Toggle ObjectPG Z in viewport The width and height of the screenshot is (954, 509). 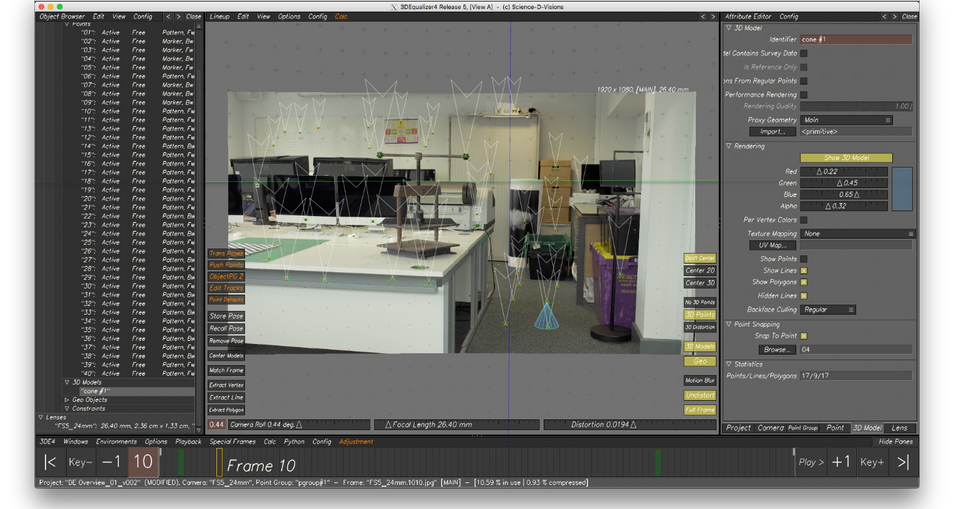226,277
